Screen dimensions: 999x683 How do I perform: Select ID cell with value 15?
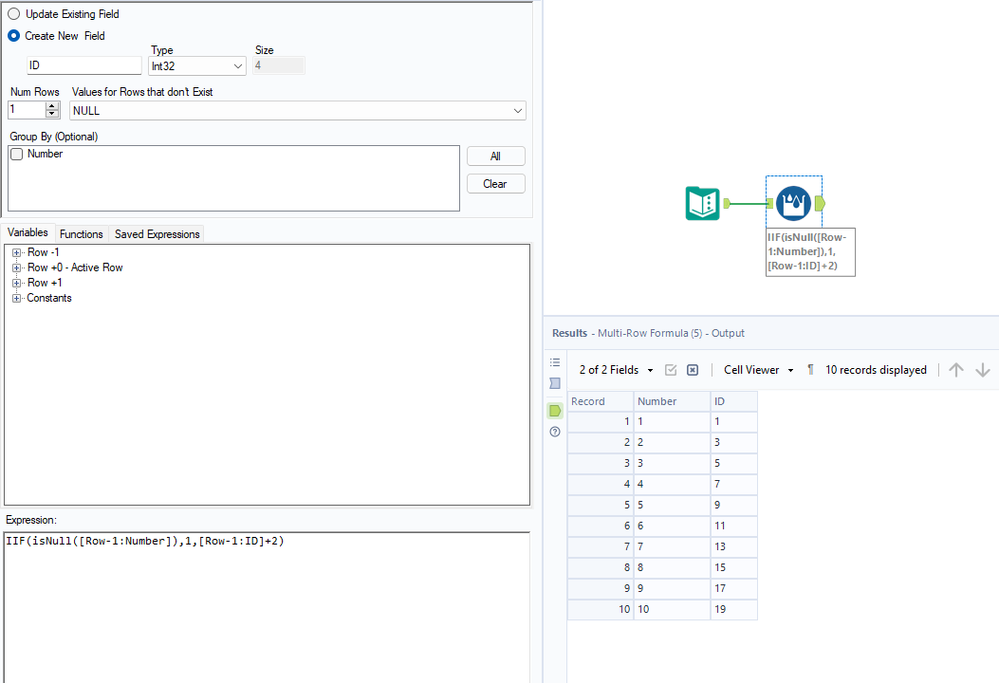(734, 568)
